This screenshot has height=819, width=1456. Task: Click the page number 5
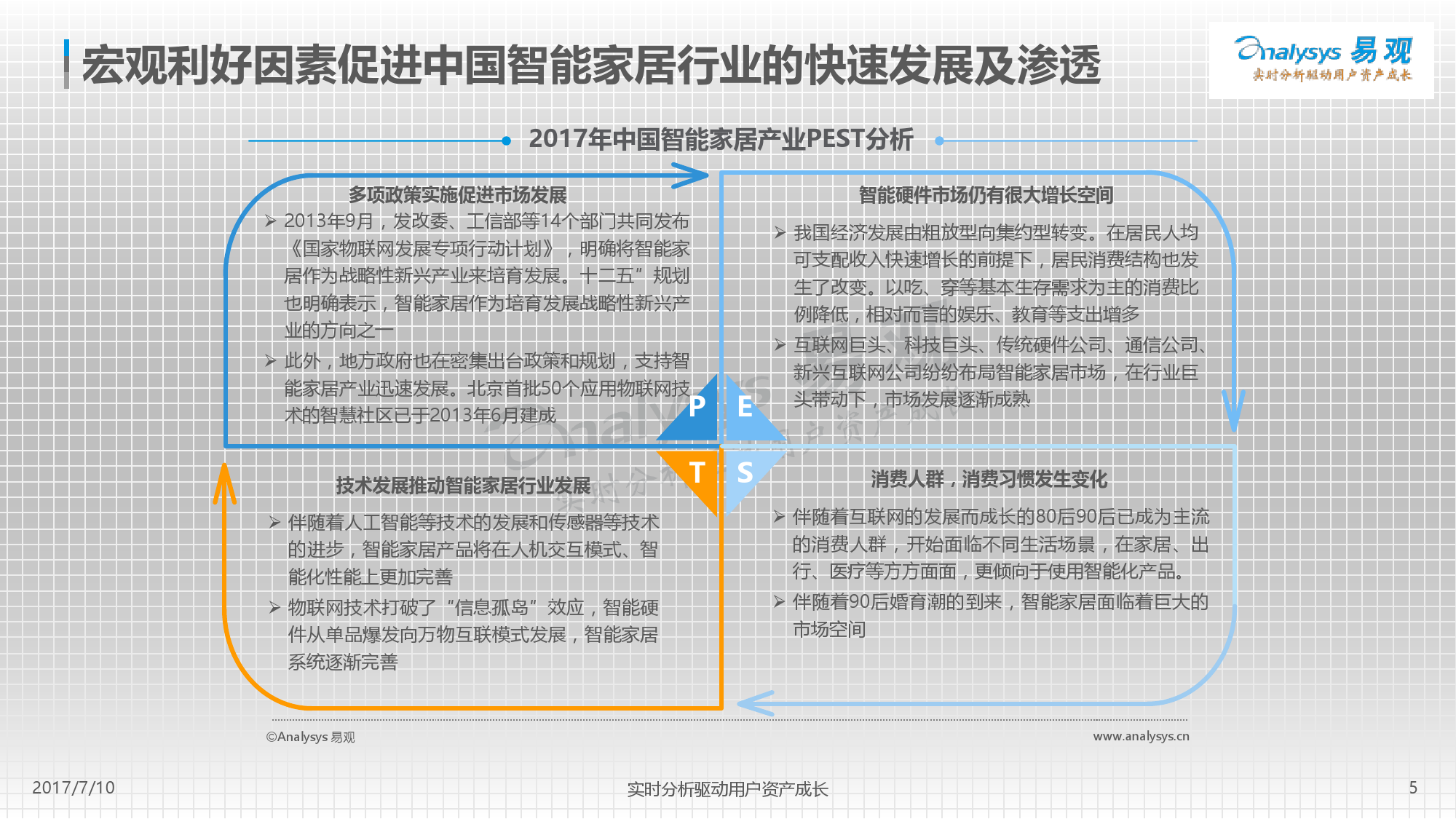point(1413,788)
